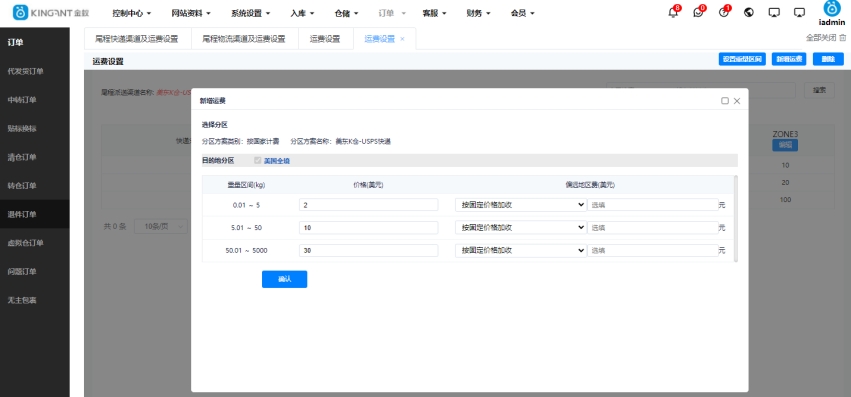Image resolution: width=851 pixels, height=397 pixels.
Task: Select 贴标换标 in the sidebar
Action: click(x=35, y=129)
